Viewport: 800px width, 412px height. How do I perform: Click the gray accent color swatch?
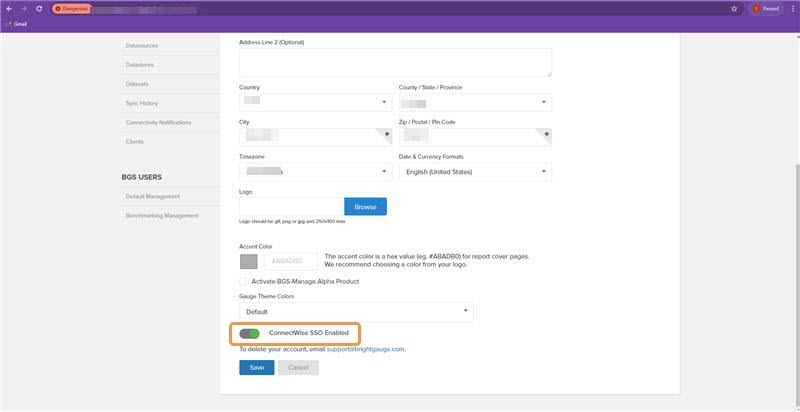click(248, 261)
